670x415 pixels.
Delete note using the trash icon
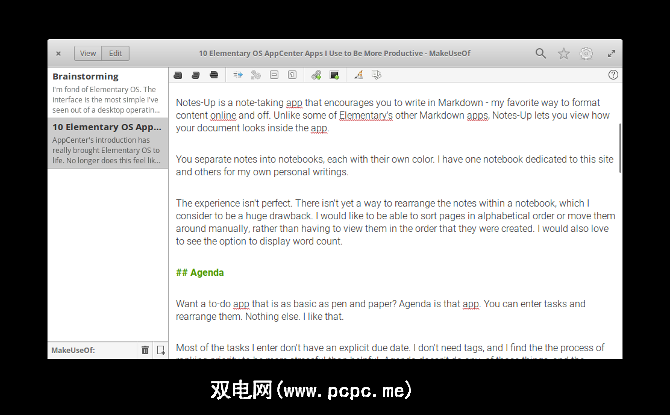(145, 350)
